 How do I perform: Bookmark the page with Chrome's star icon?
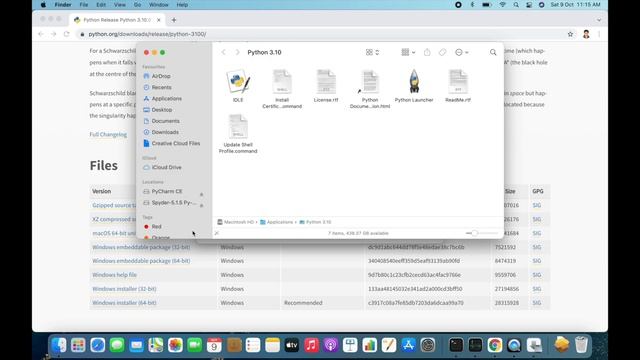(570, 34)
